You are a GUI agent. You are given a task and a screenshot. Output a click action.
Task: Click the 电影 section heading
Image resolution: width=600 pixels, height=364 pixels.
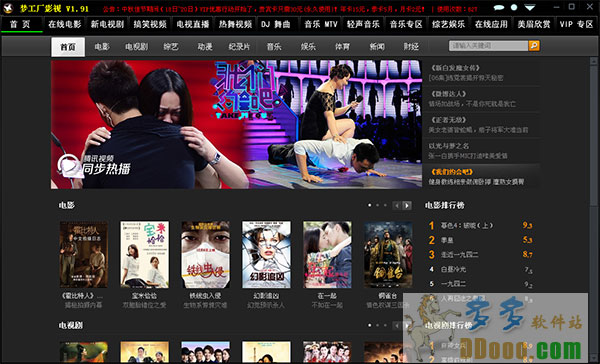[x=67, y=205]
